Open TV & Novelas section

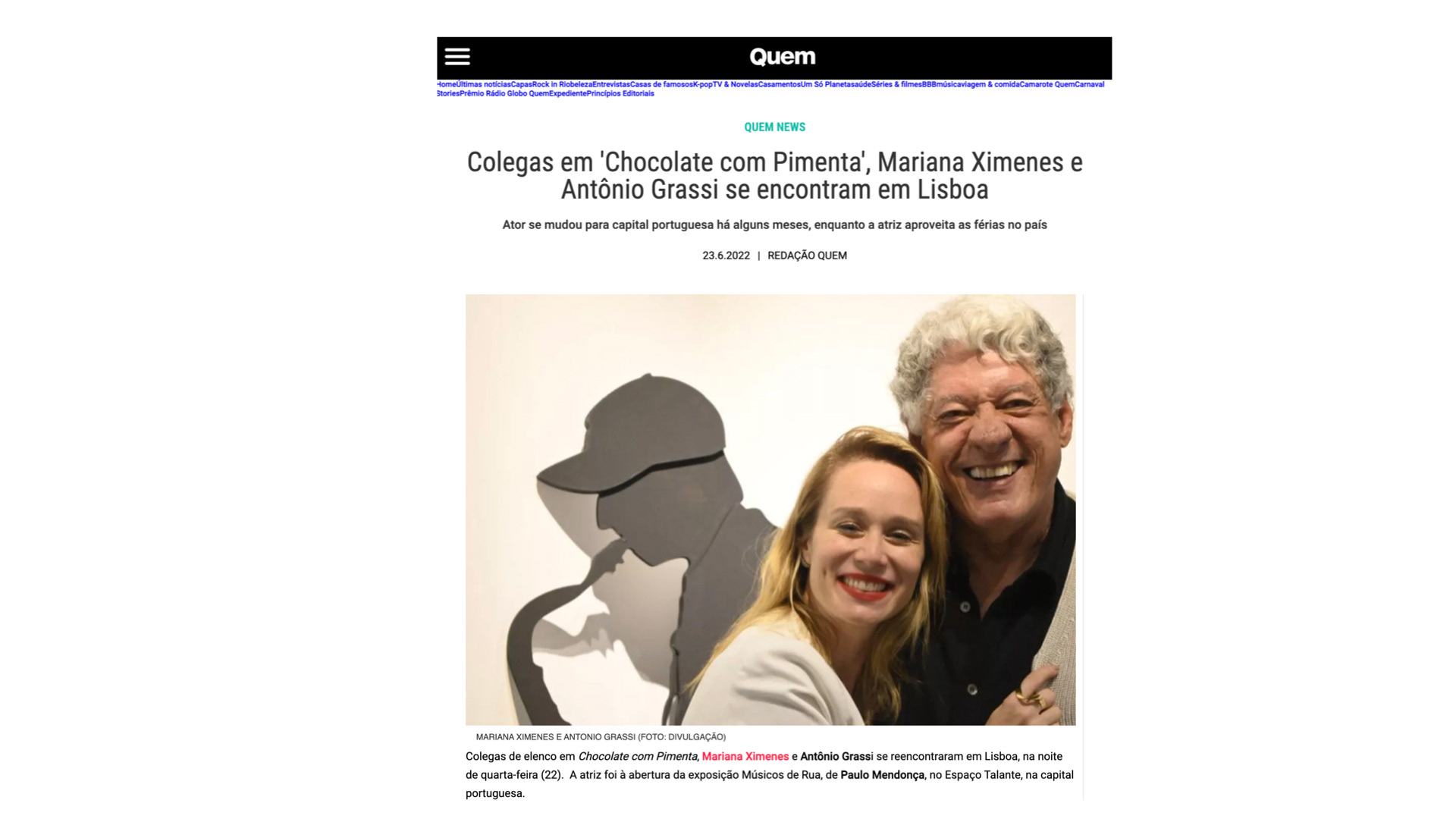tap(736, 84)
